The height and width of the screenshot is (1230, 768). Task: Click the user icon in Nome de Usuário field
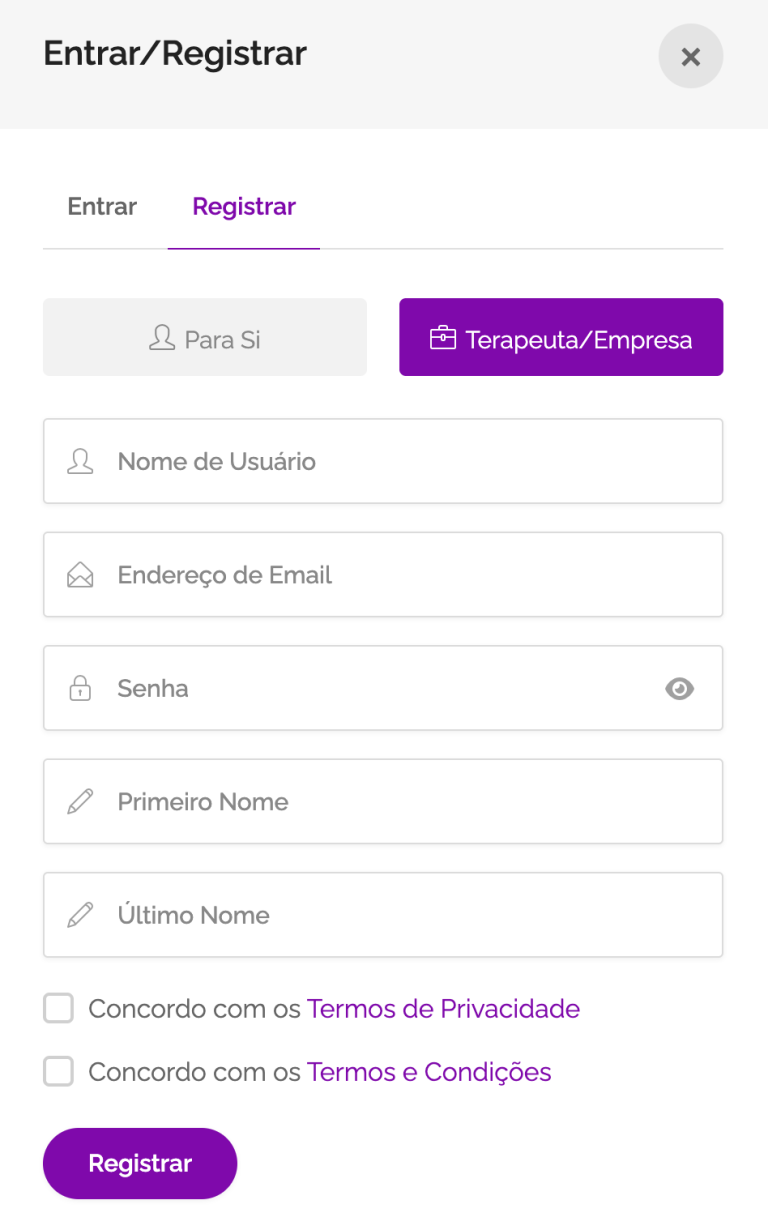pos(80,461)
